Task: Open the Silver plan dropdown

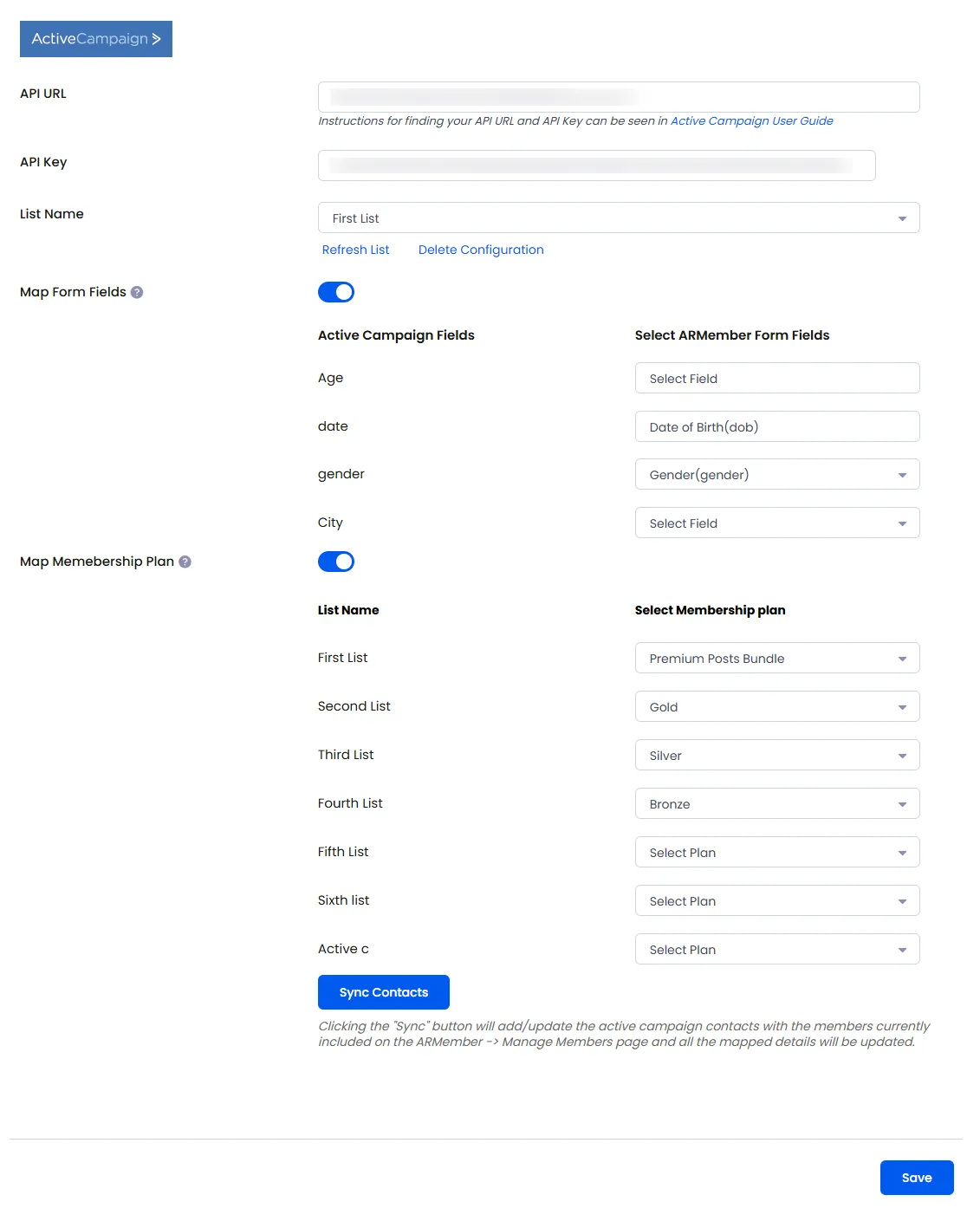Action: pos(777,755)
